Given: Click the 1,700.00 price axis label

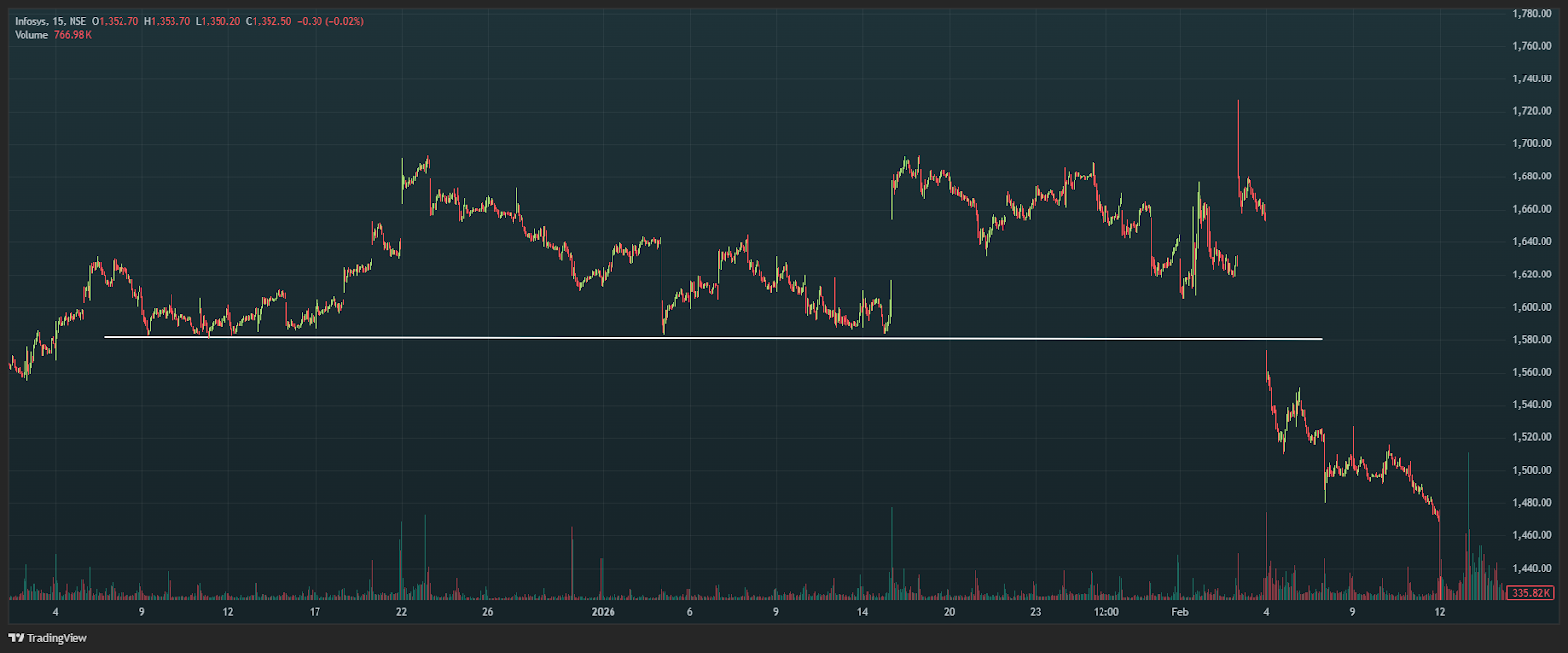Looking at the screenshot, I should tap(1532, 144).
